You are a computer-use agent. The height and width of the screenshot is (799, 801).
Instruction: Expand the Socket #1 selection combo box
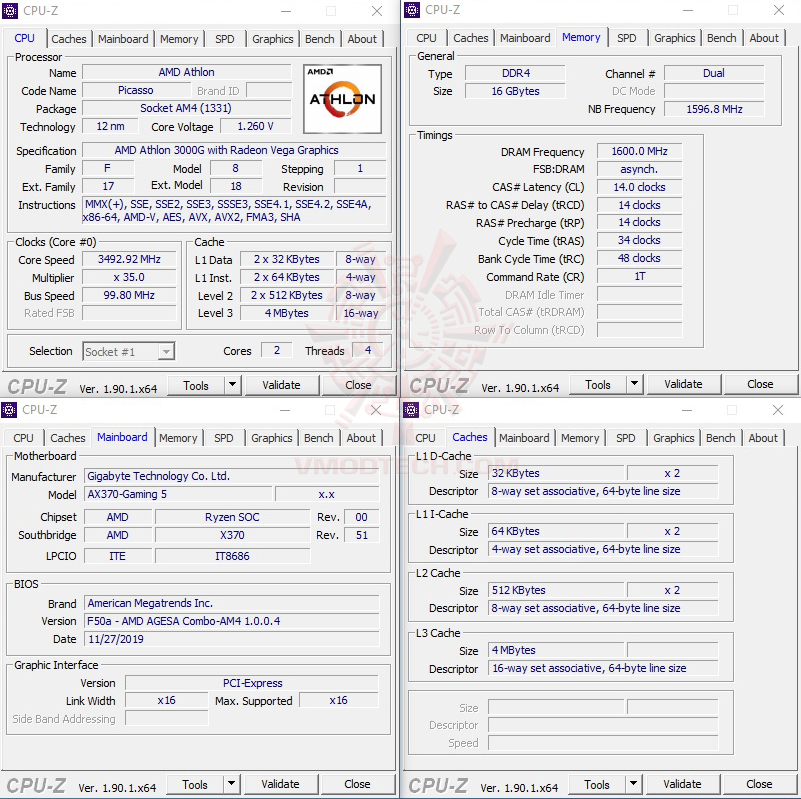166,351
